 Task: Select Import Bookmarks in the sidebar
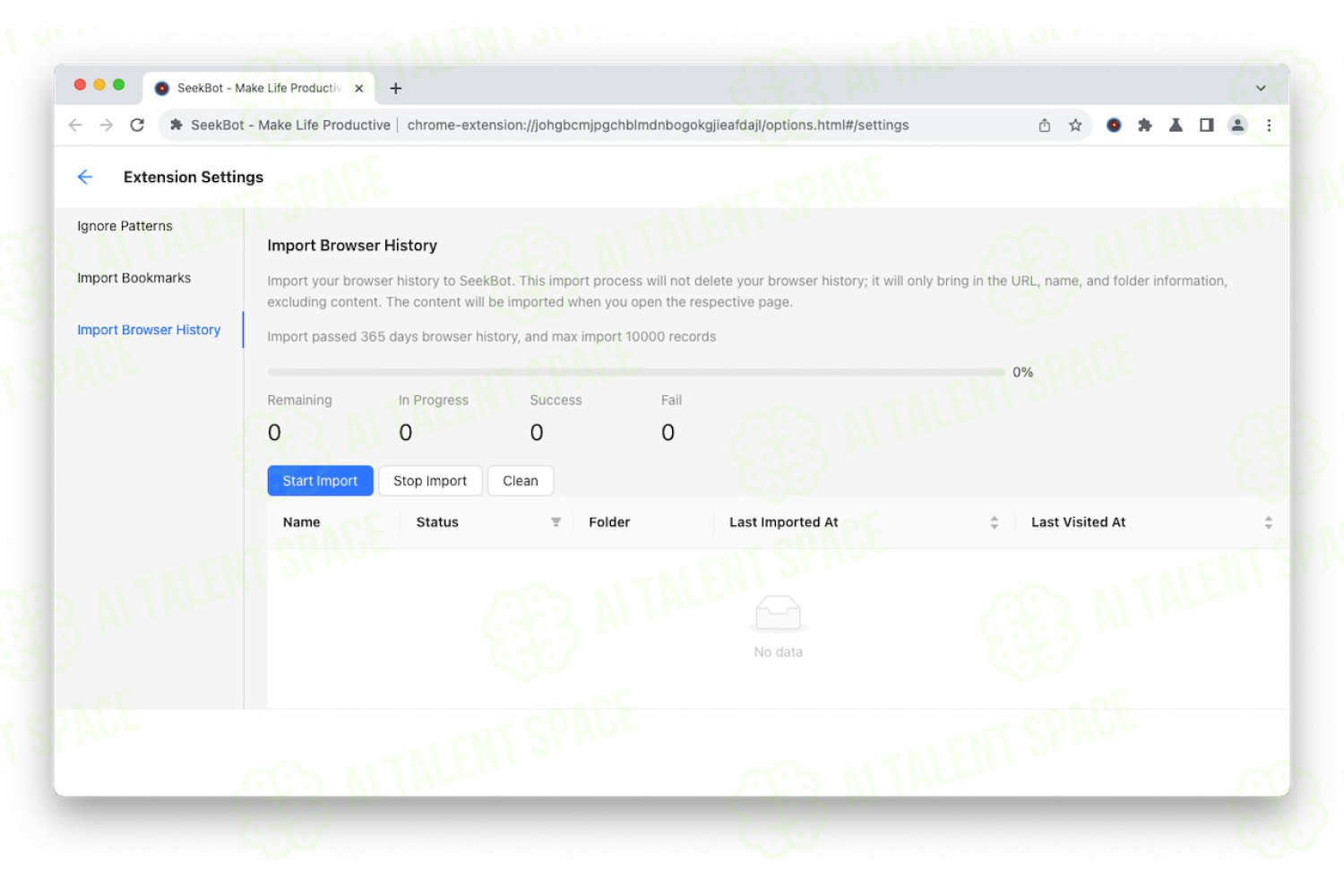point(134,278)
